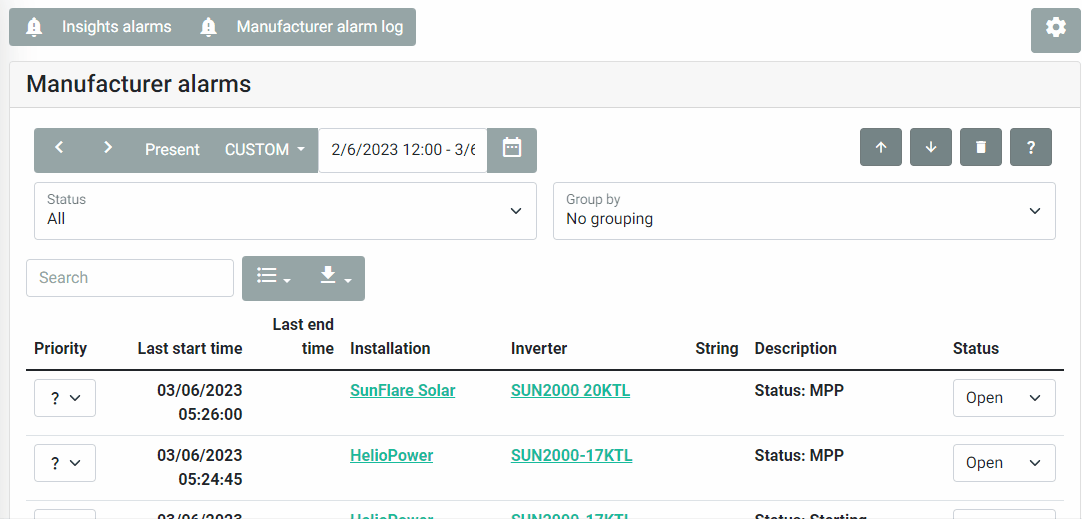Image resolution: width=1082 pixels, height=519 pixels.
Task: Open the calendar date picker icon
Action: pyautogui.click(x=512, y=148)
